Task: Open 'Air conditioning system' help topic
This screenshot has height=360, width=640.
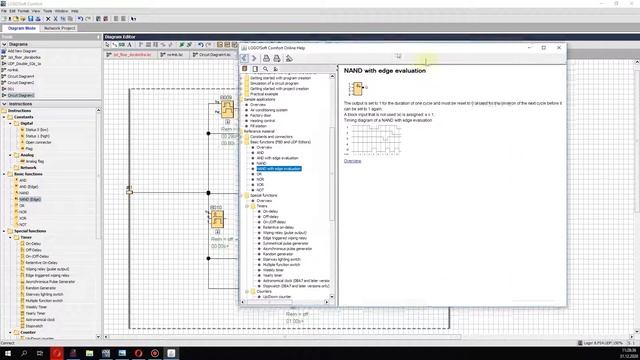Action: [269, 110]
